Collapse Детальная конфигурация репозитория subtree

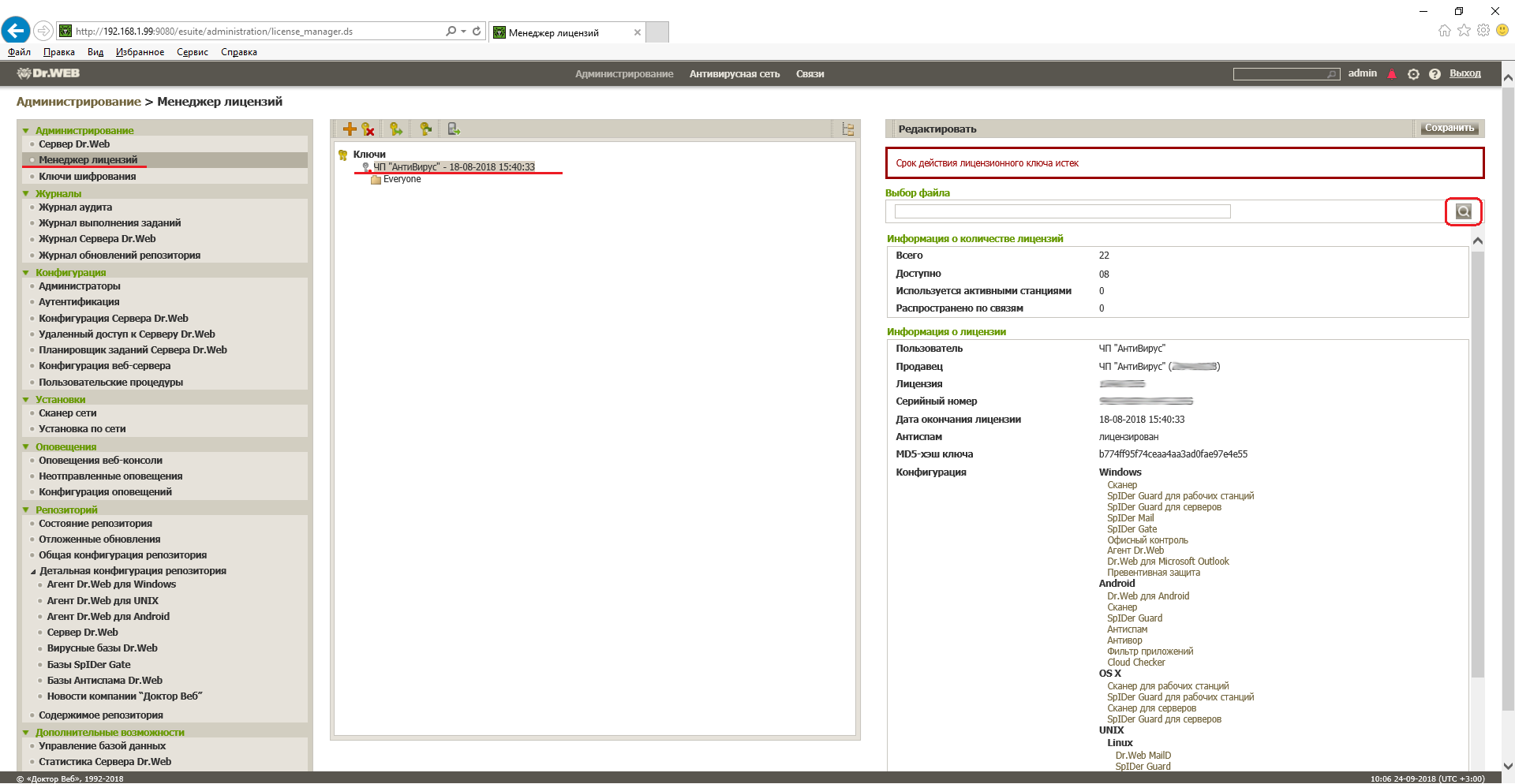(33, 572)
